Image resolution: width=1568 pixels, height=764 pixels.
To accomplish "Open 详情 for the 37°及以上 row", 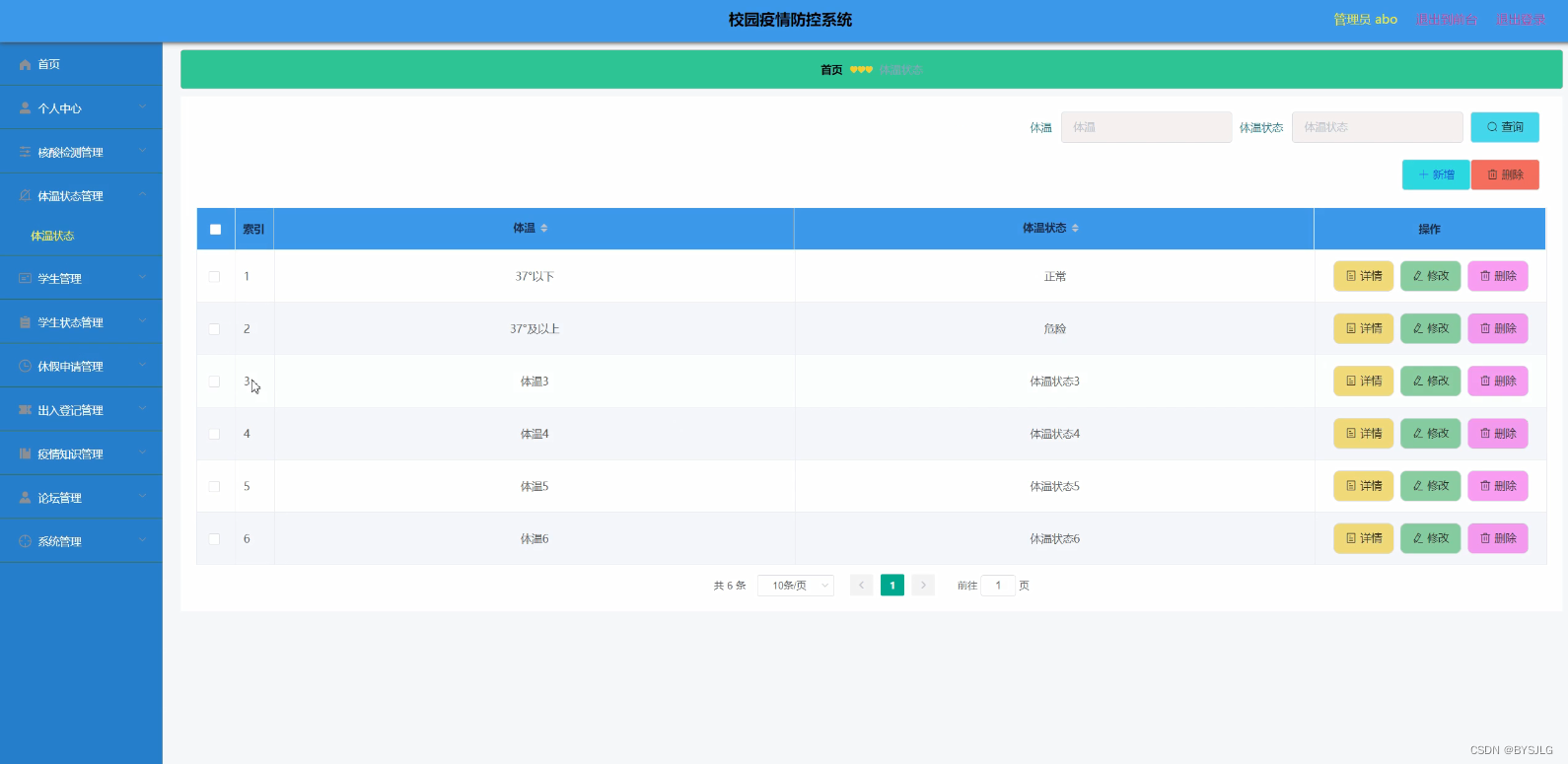I will coord(1364,328).
